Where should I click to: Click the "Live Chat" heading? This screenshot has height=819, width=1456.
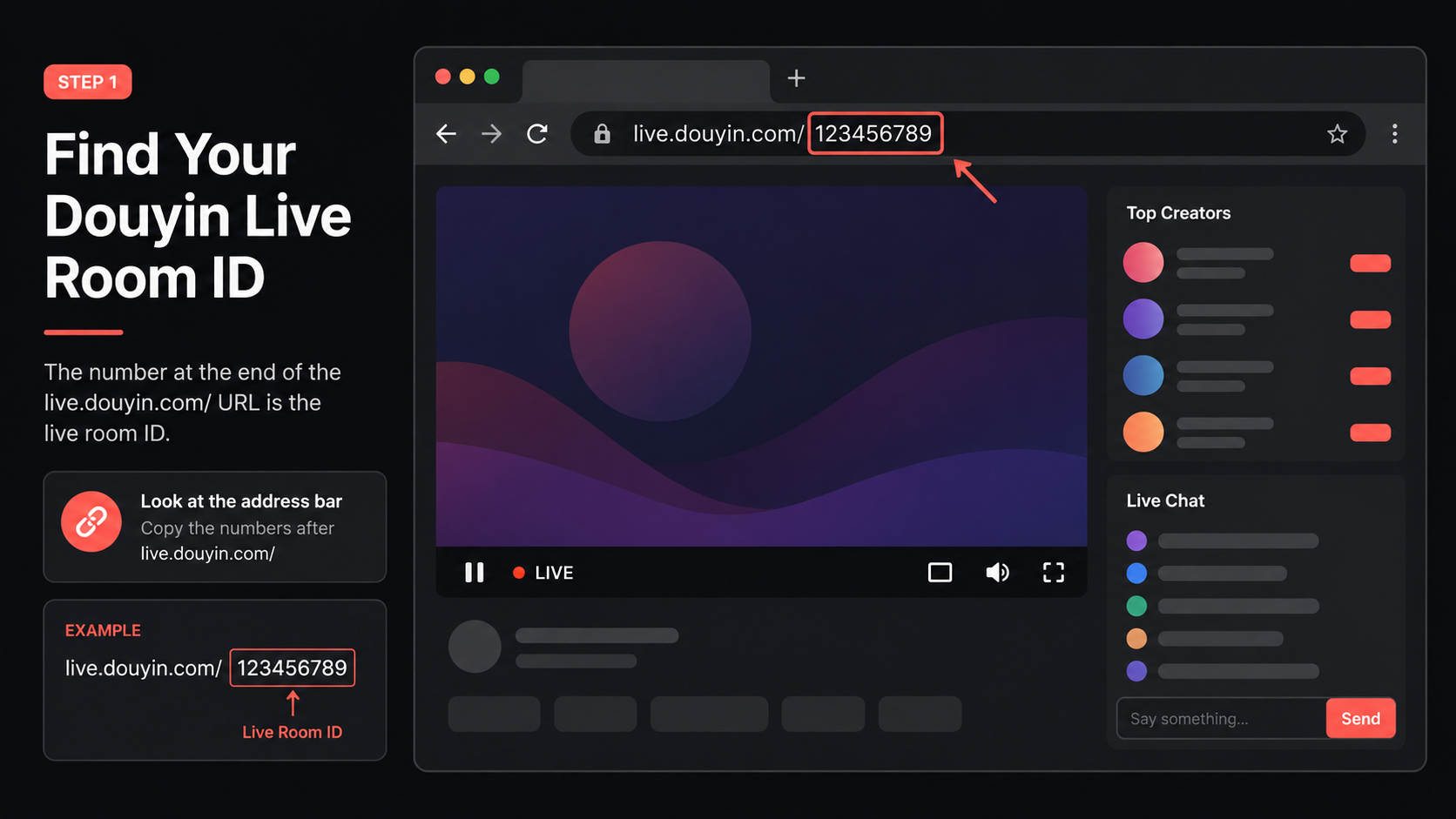coord(1165,500)
